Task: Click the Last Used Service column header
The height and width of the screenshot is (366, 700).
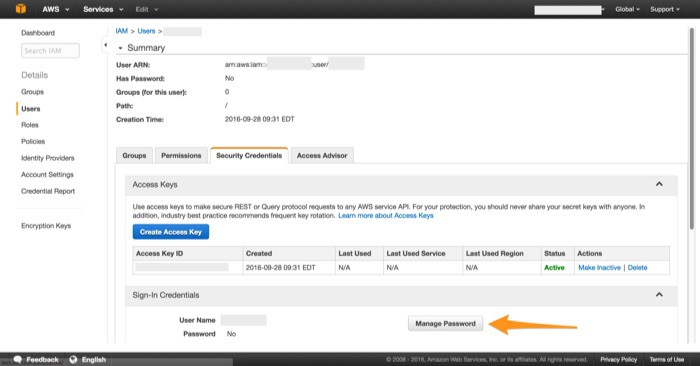Action: click(423, 253)
